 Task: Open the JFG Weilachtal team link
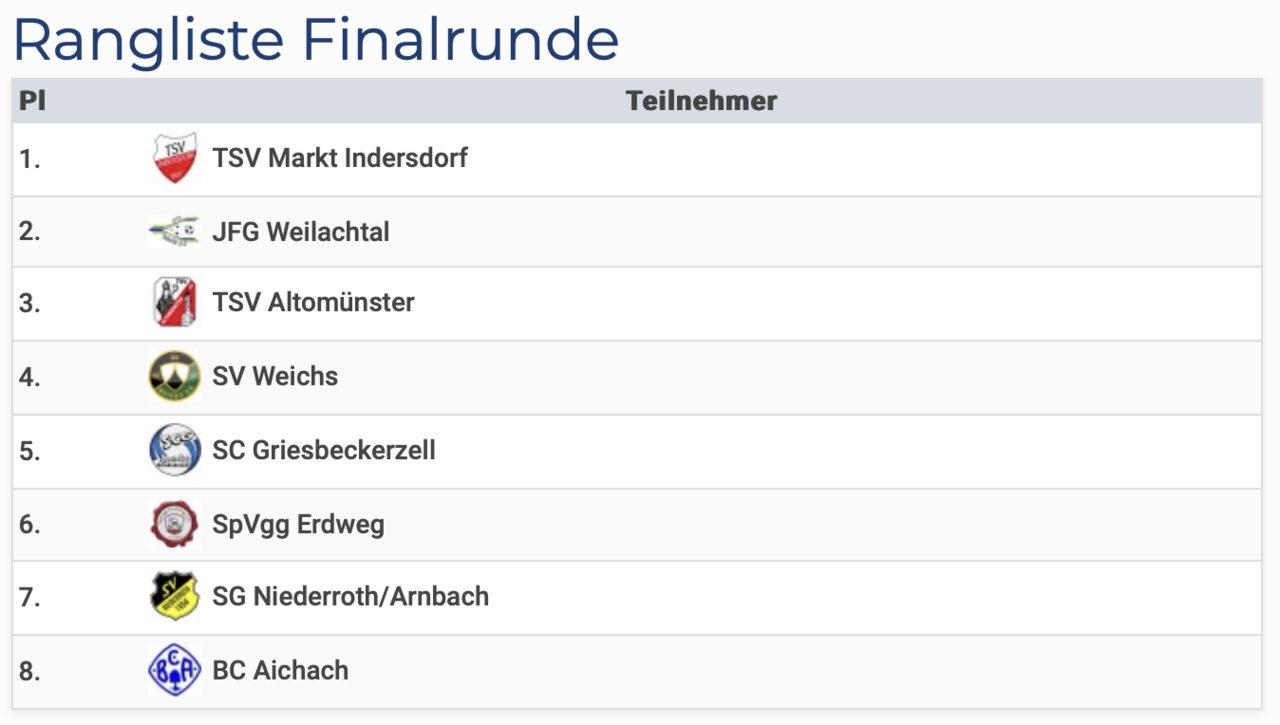coord(301,232)
